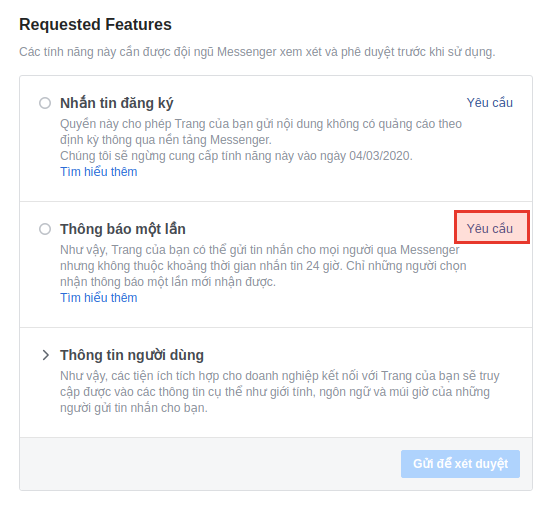Expand the Thông tin người dùng chevron
Image resolution: width=549 pixels, height=507 pixels.
pos(45,355)
